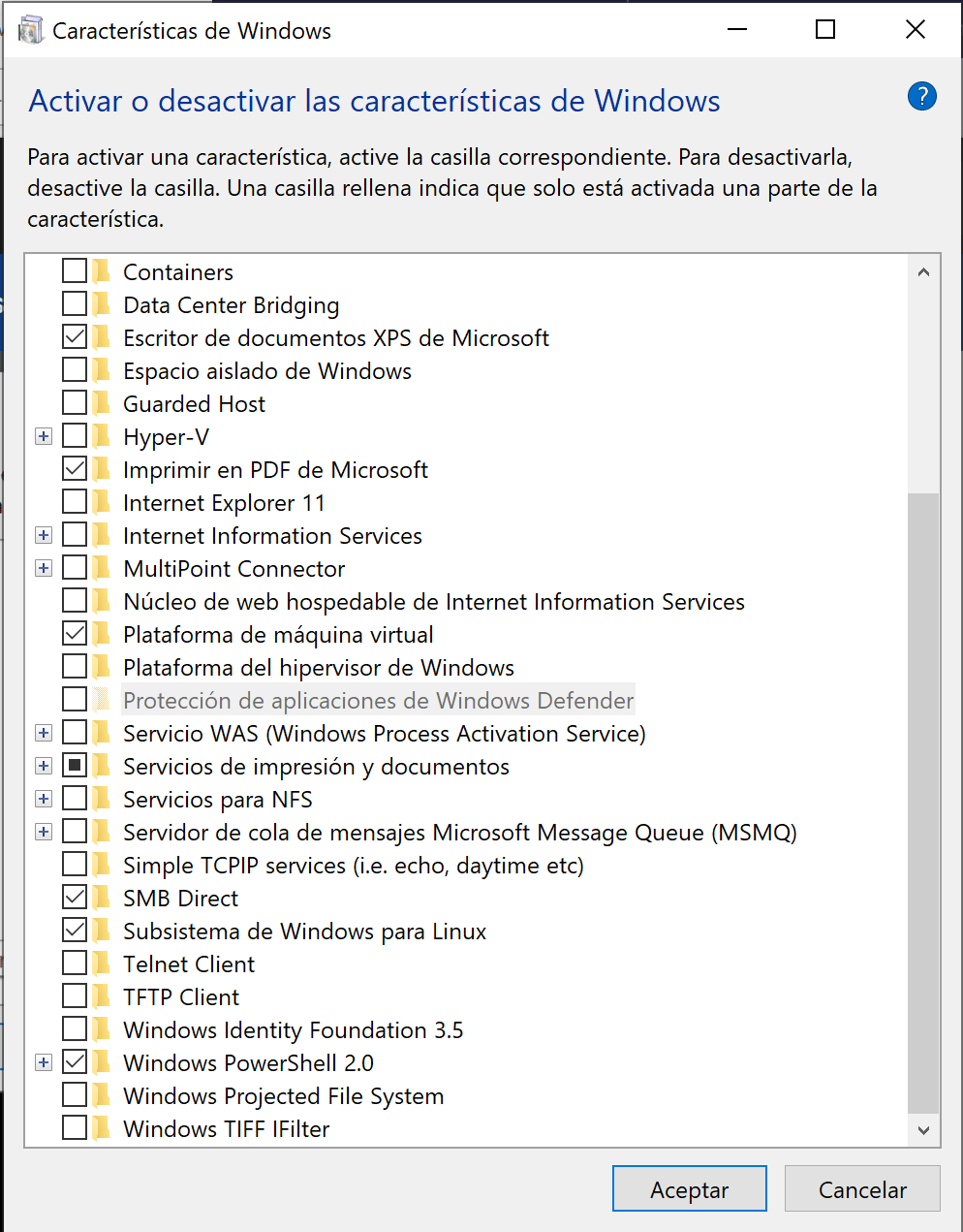Check the Servicios para NFS checkbox
Viewport: 963px width, 1232px height.
click(75, 798)
